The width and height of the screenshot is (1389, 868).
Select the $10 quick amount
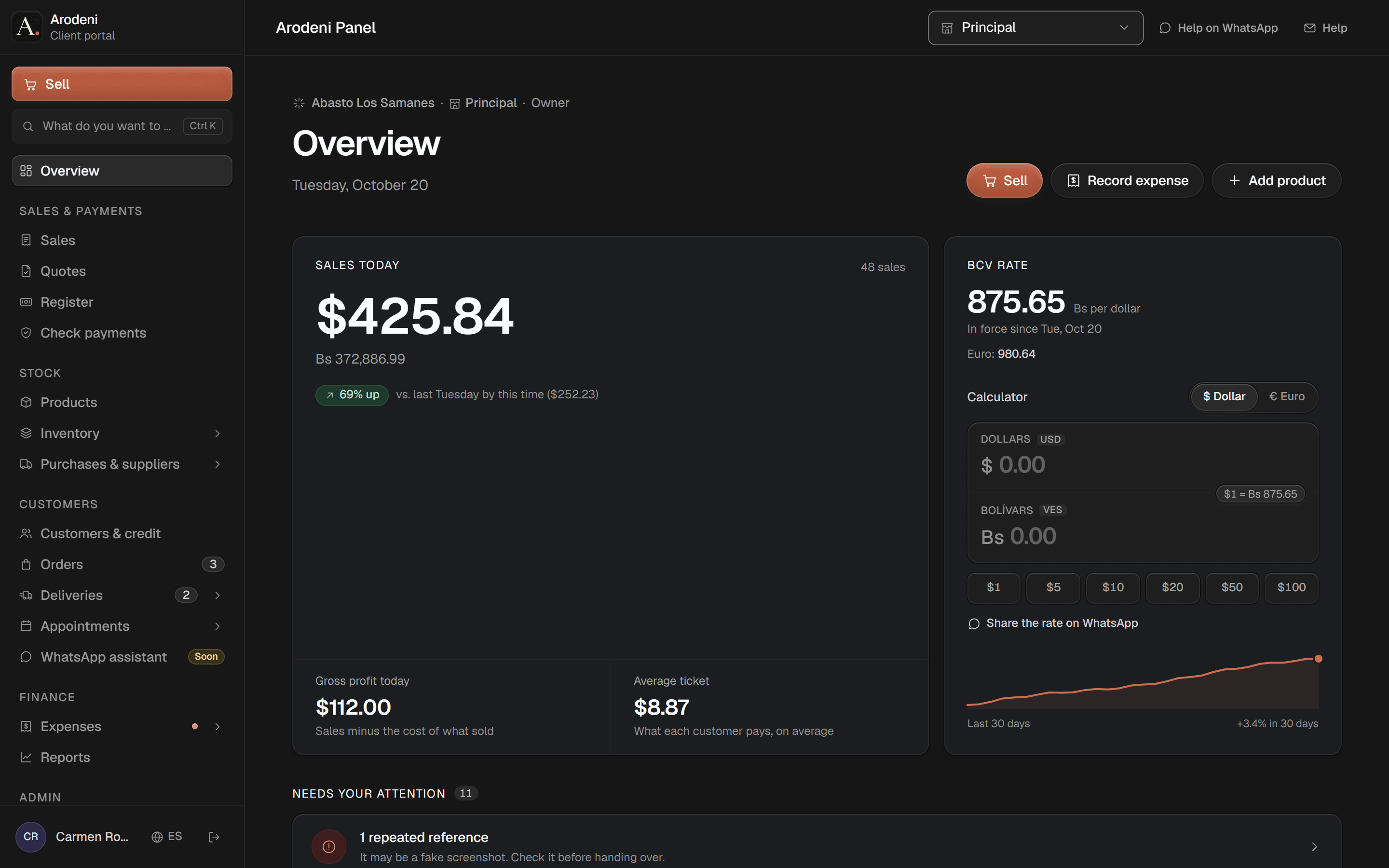(x=1113, y=587)
